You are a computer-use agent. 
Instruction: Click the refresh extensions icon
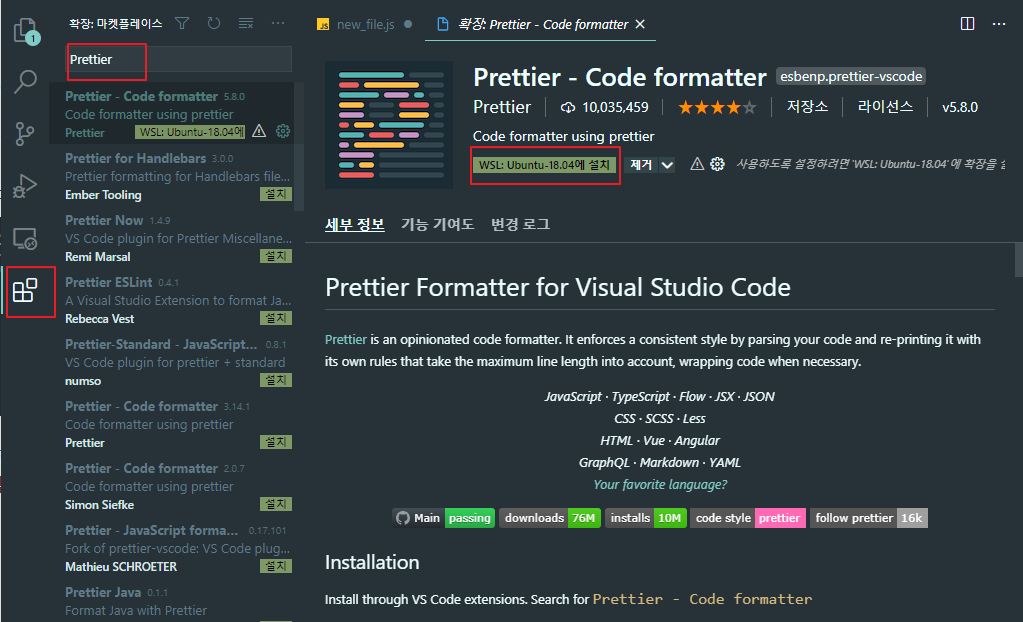213,23
